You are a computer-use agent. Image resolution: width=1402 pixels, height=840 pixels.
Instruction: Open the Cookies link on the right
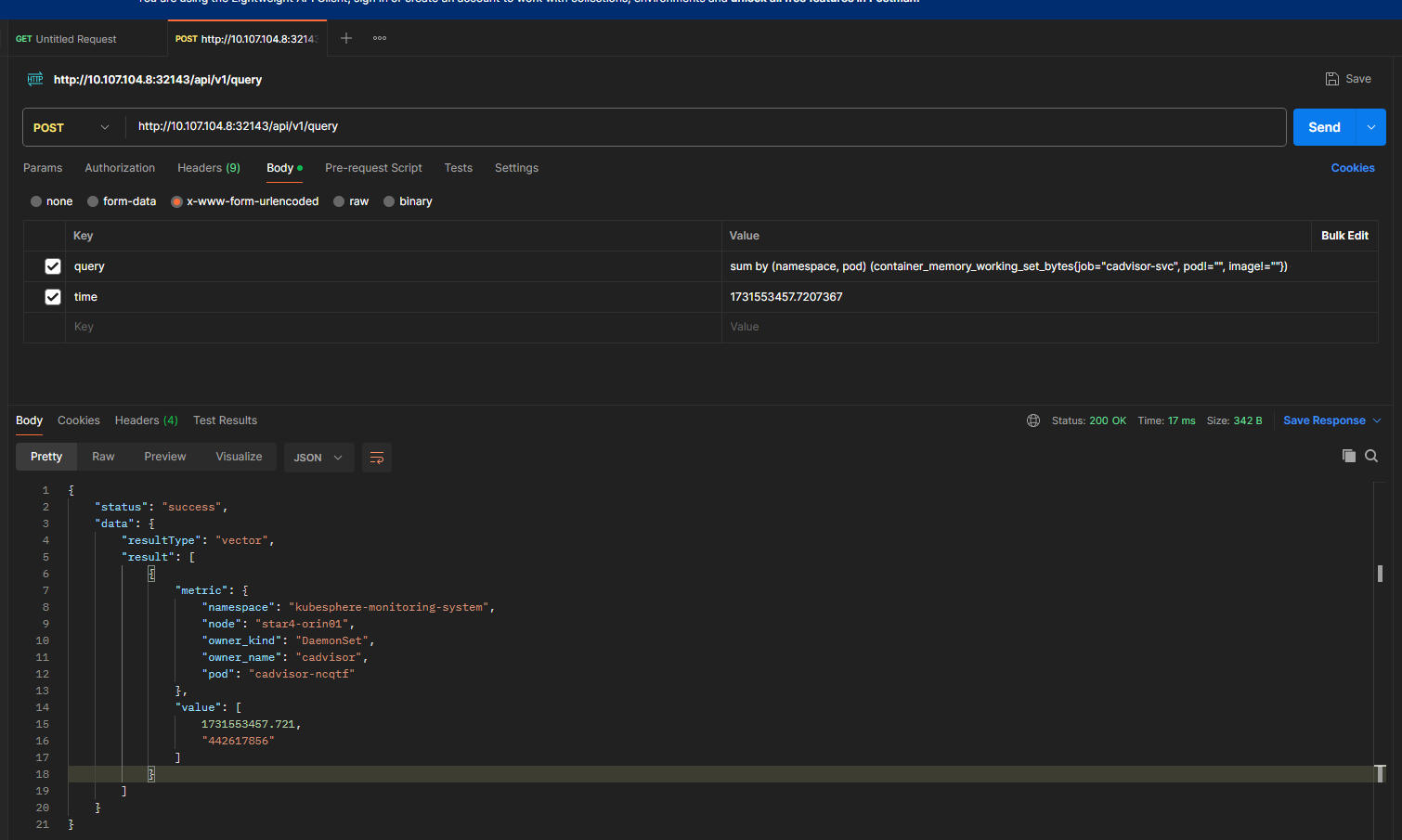click(1352, 168)
